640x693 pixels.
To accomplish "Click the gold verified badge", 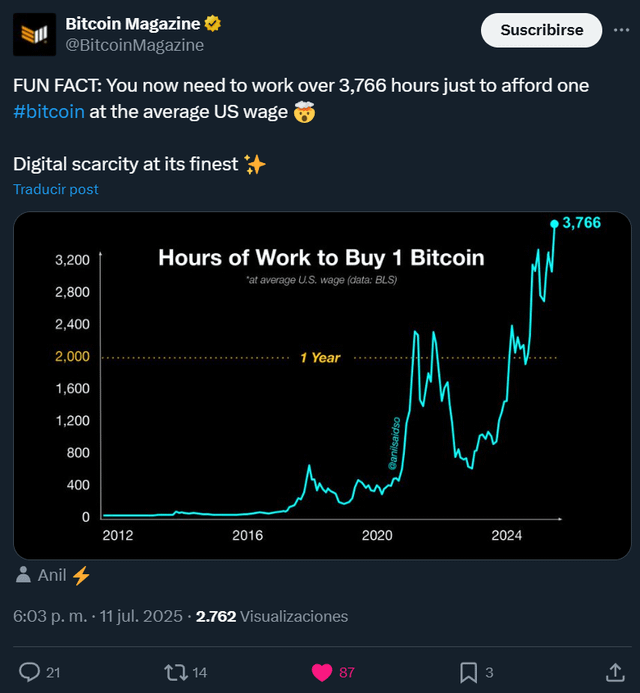I will [x=213, y=23].
